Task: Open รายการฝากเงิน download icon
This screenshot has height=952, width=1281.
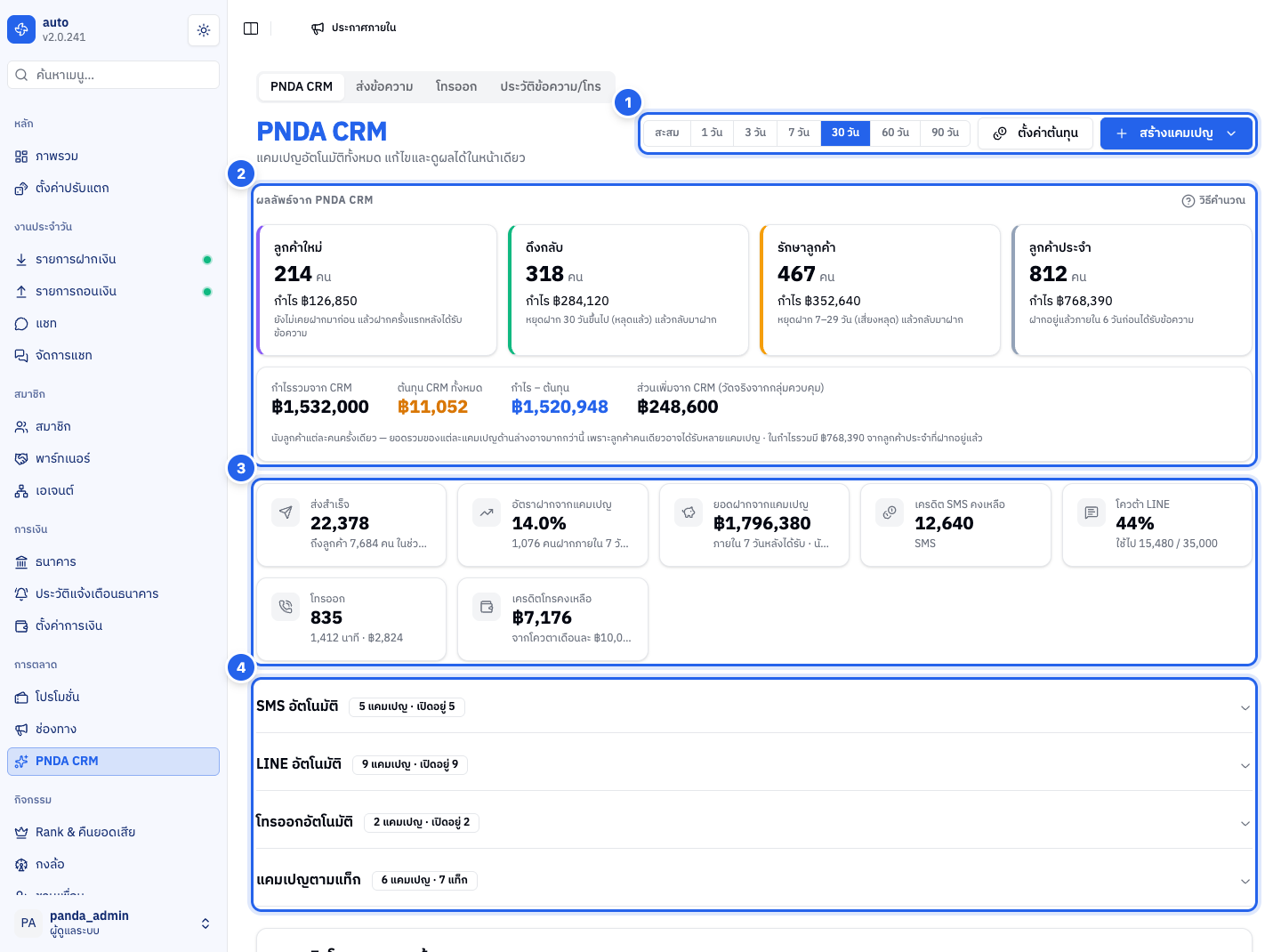Action: (x=21, y=260)
